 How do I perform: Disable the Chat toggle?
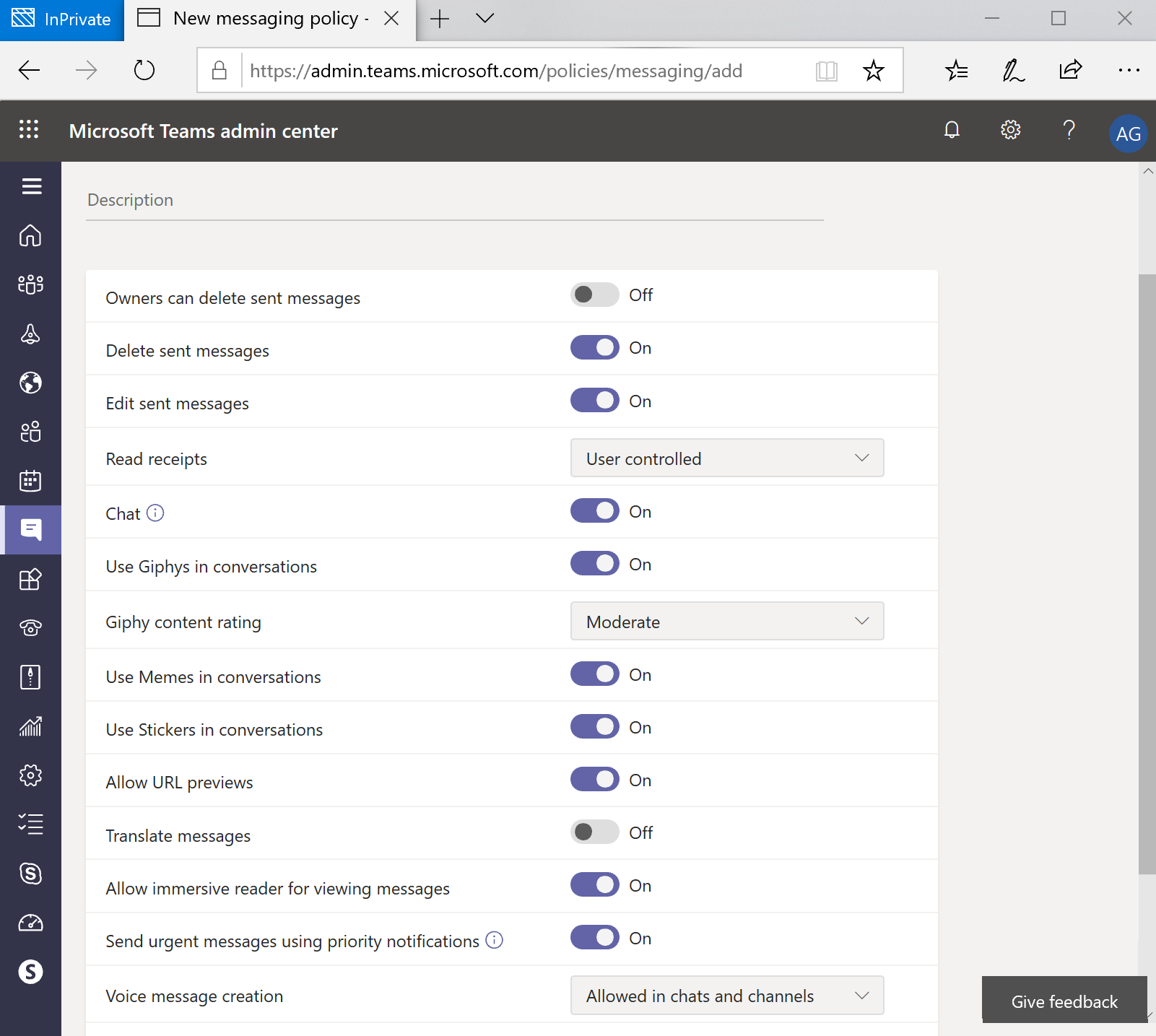point(594,511)
